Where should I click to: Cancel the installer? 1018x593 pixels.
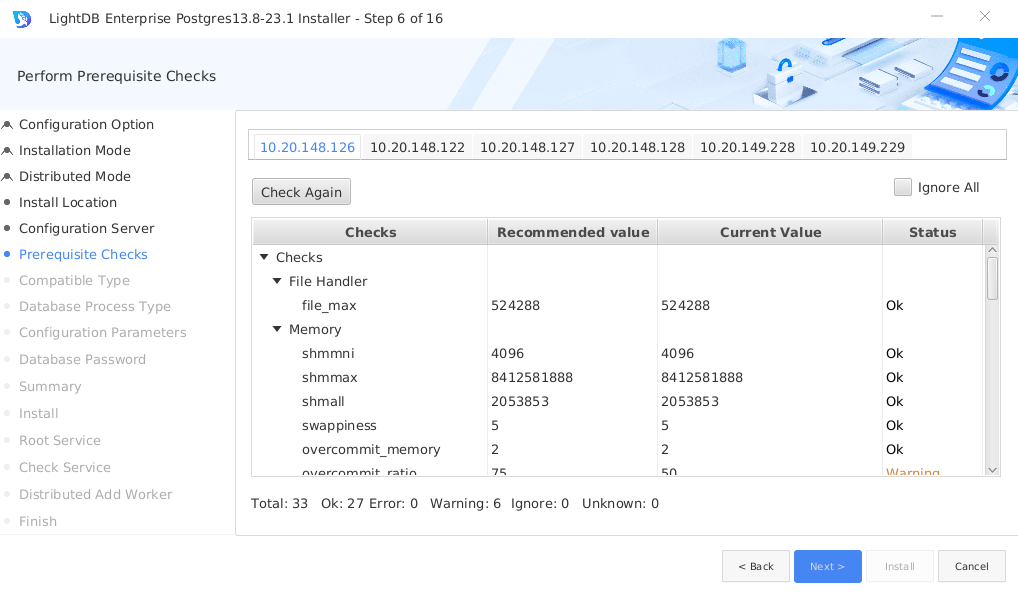click(972, 566)
